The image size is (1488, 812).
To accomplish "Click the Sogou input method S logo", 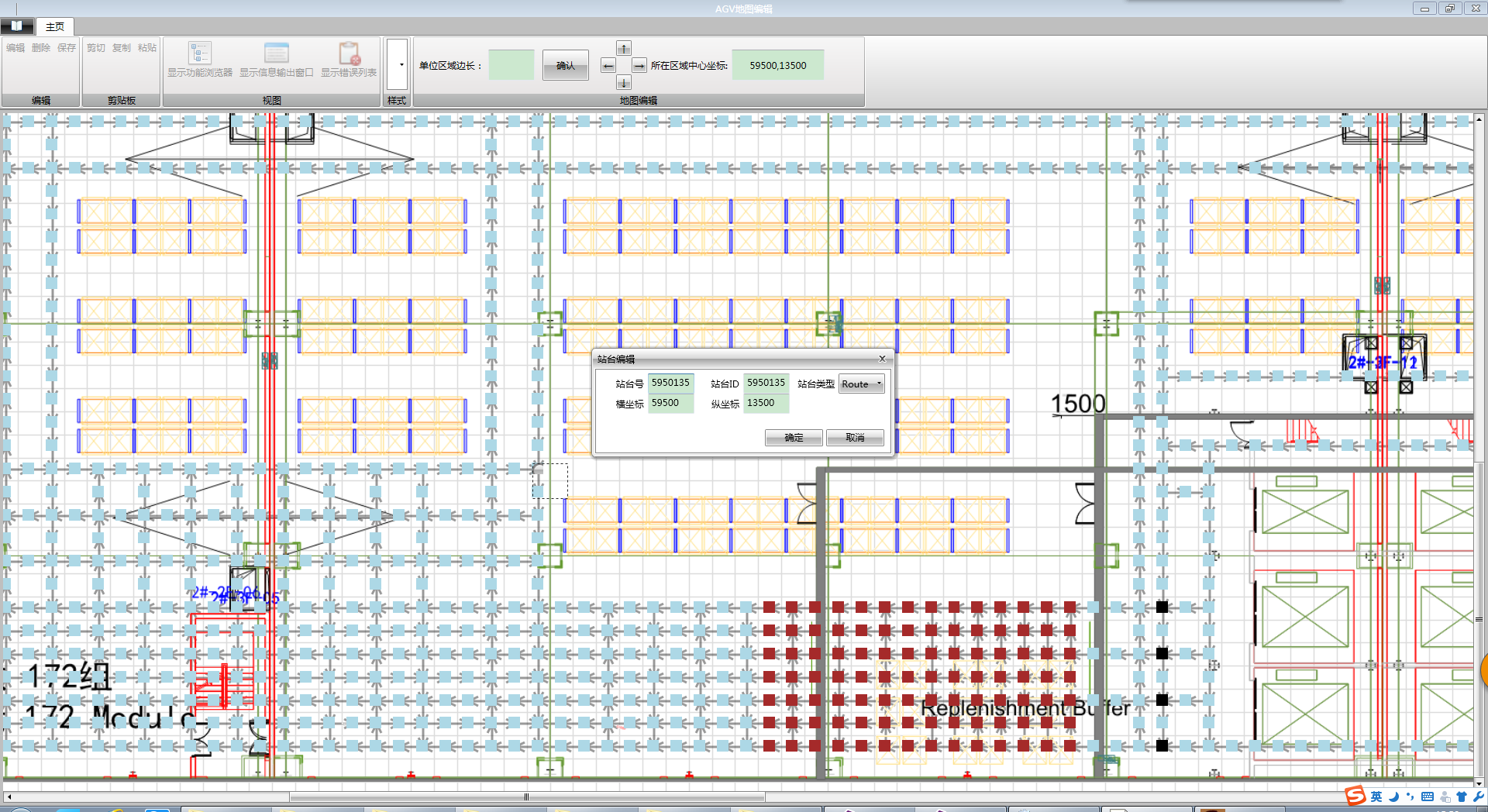I will [x=1355, y=796].
